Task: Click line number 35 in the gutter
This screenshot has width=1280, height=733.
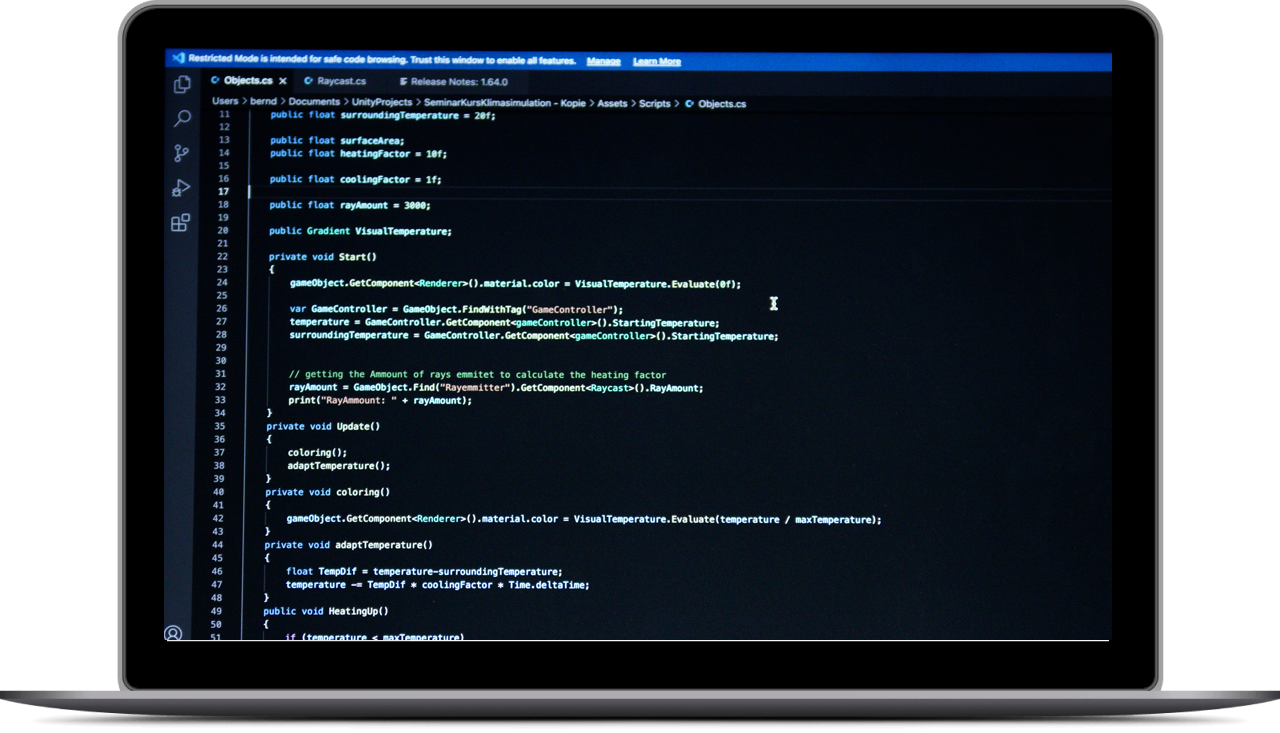Action: click(219, 426)
